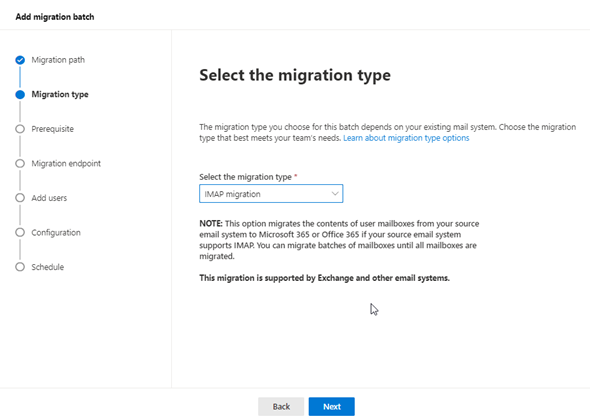Click the Add users step circle
The image size is (611, 420).
tap(20, 198)
